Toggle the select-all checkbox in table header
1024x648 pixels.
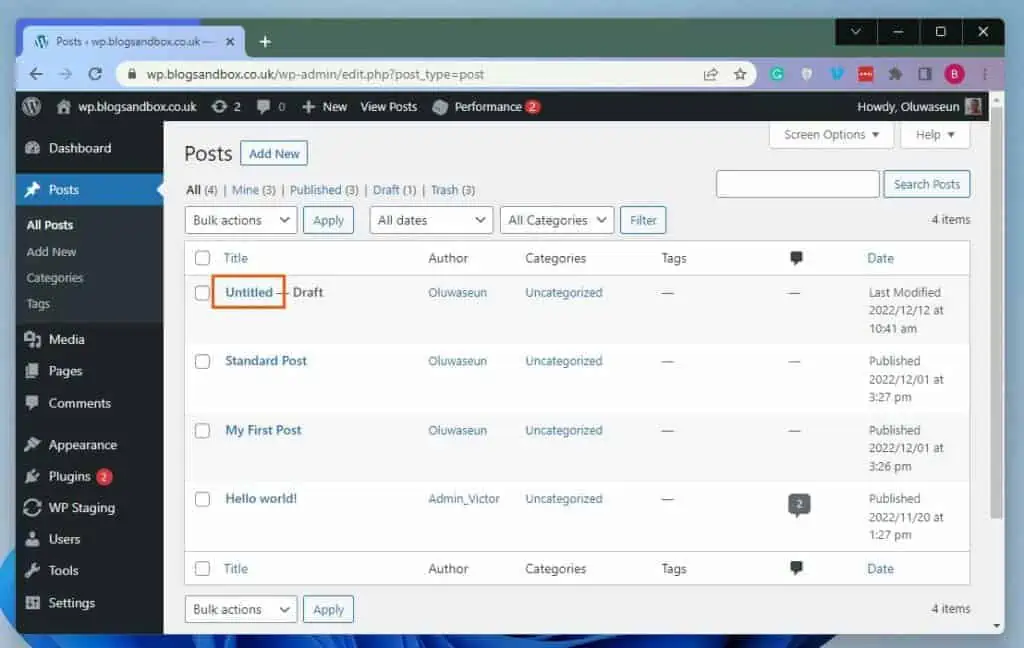point(202,258)
